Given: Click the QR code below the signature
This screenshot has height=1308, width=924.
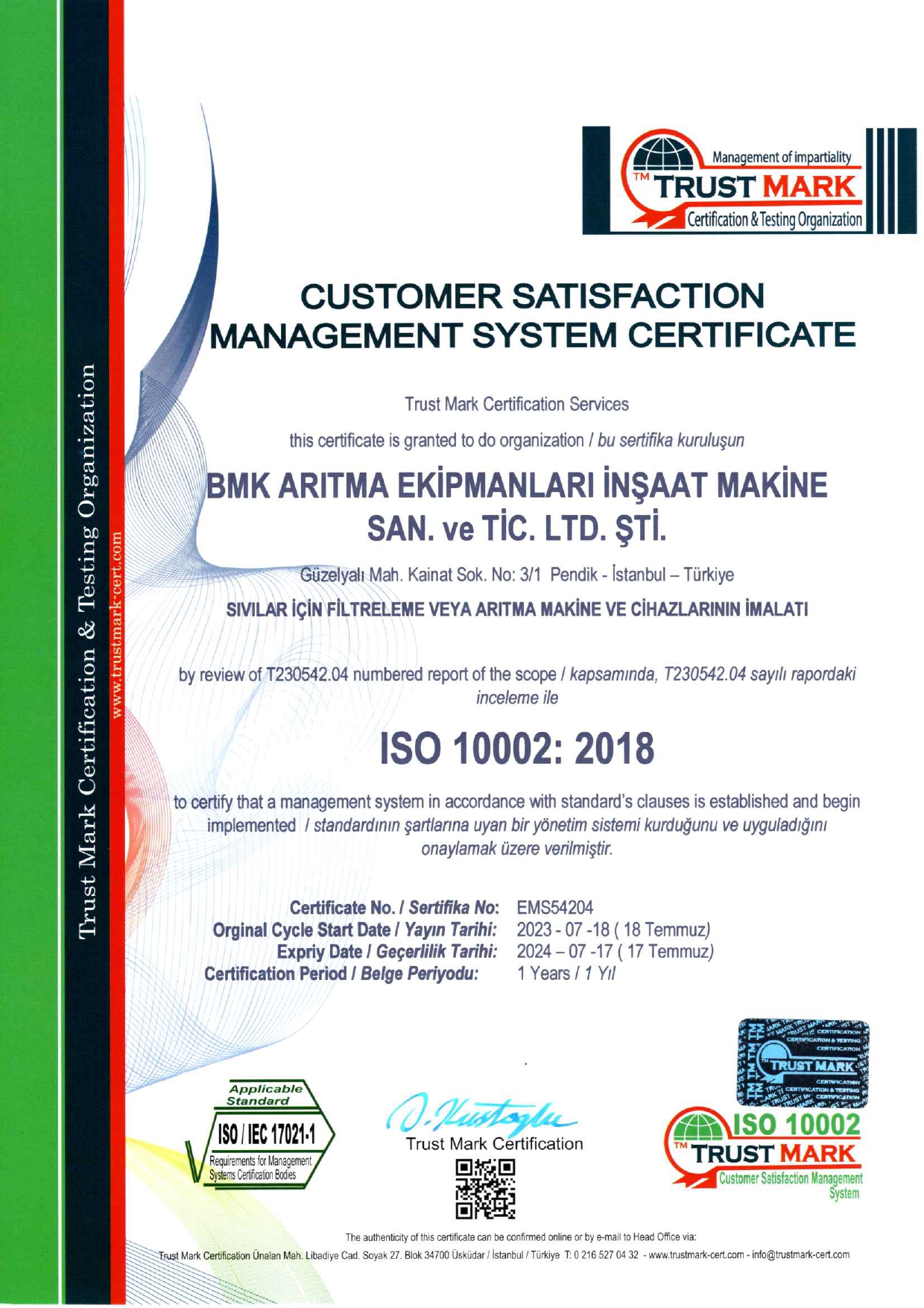Looking at the screenshot, I should point(485,1188).
